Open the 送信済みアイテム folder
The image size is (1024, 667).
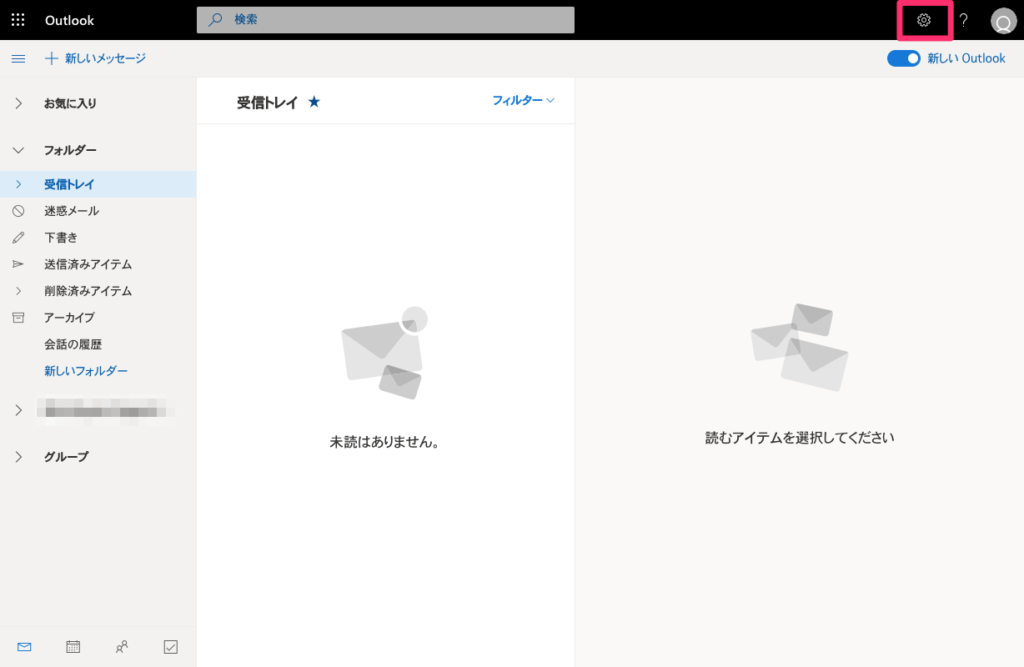(x=88, y=264)
